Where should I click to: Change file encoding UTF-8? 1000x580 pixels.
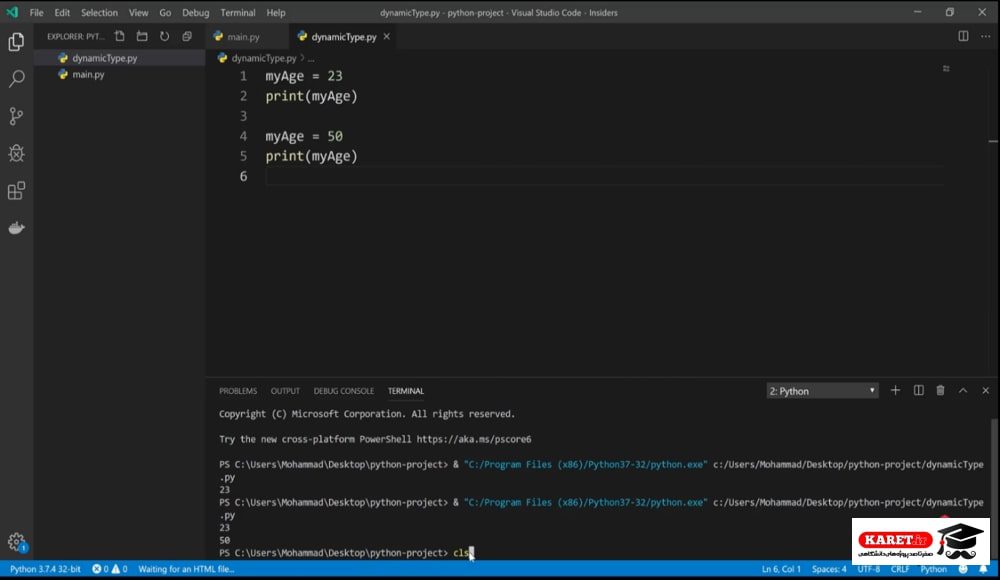click(869, 569)
